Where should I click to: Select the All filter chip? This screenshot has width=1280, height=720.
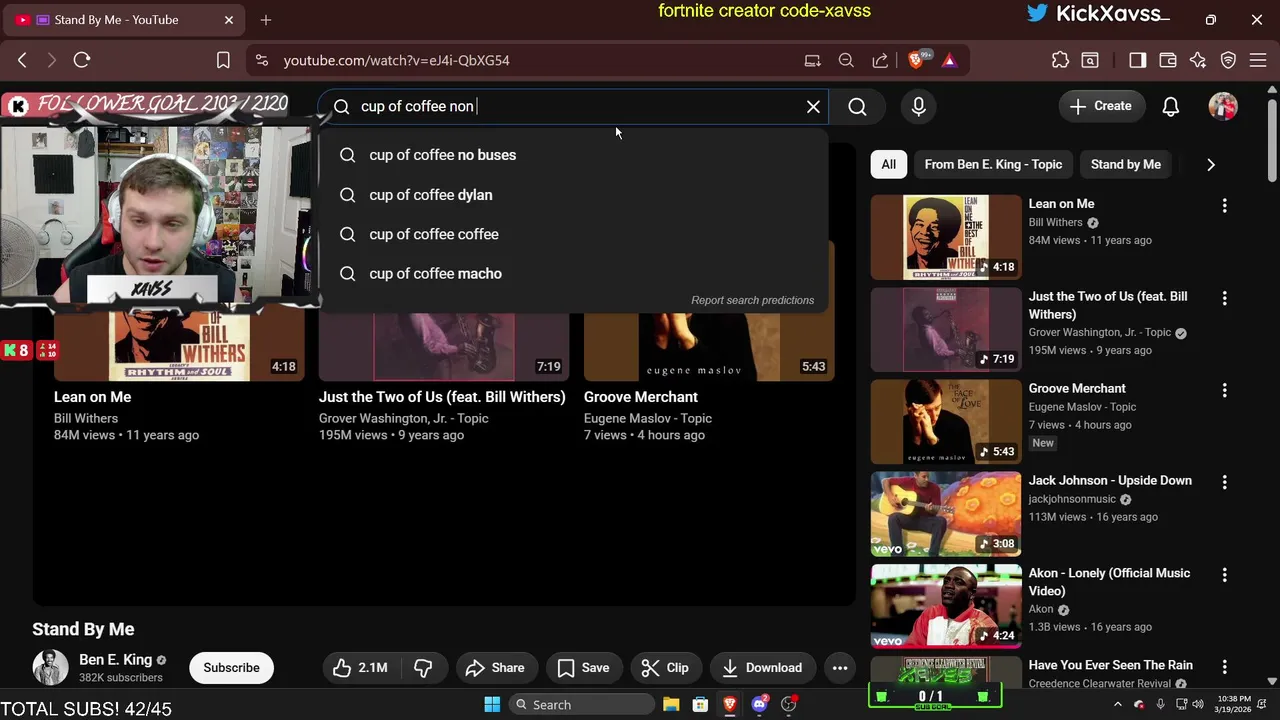(x=888, y=164)
